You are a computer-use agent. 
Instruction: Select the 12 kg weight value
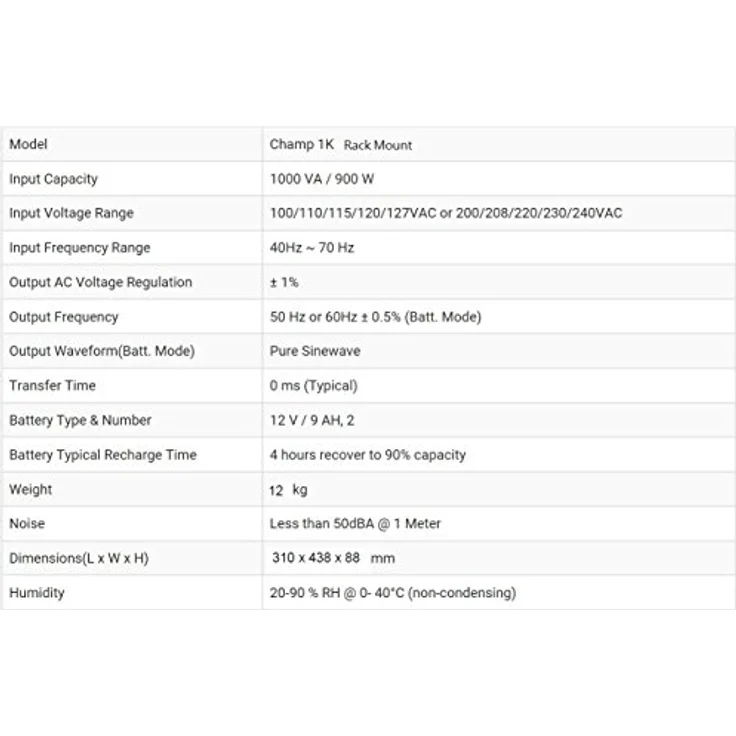pos(288,490)
